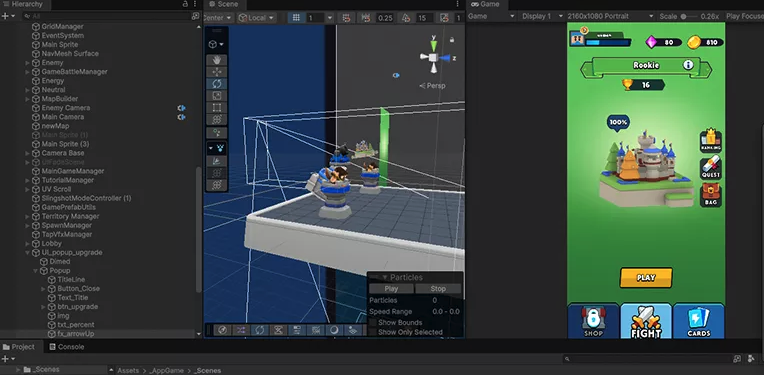The width and height of the screenshot is (764, 375).
Task: Collapse the Popup object in Hierarchy
Action: (36, 270)
